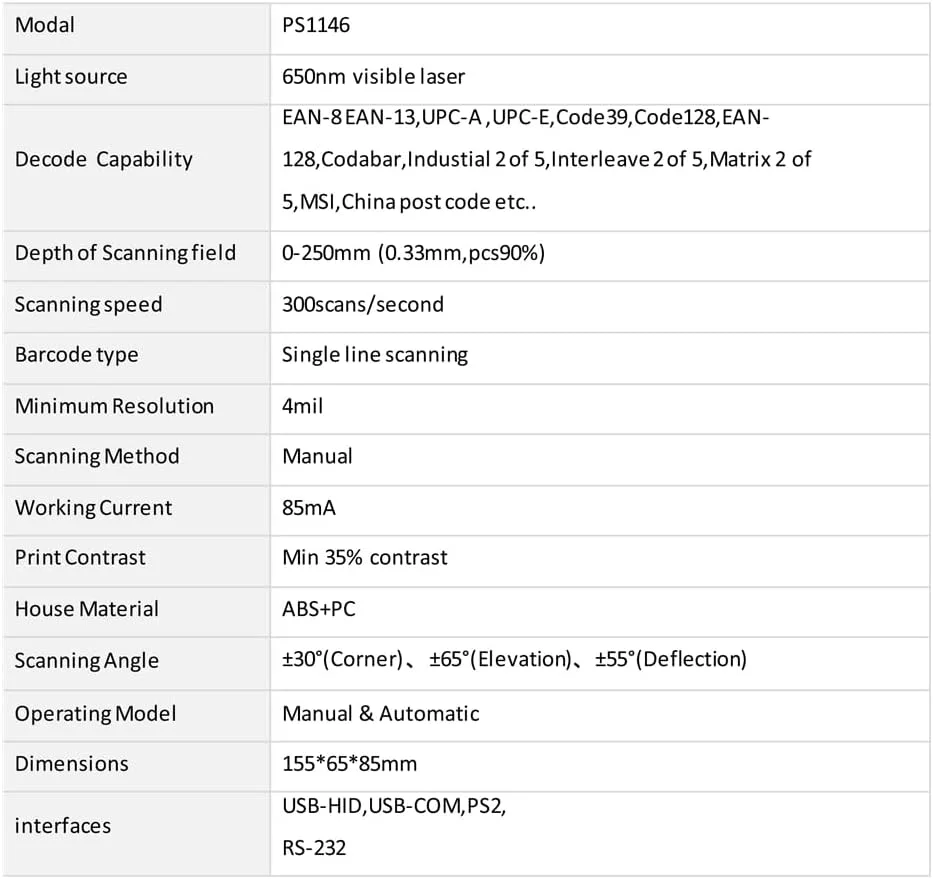
Task: Select the 155*65*85mm dimensions value
Action: point(350,765)
